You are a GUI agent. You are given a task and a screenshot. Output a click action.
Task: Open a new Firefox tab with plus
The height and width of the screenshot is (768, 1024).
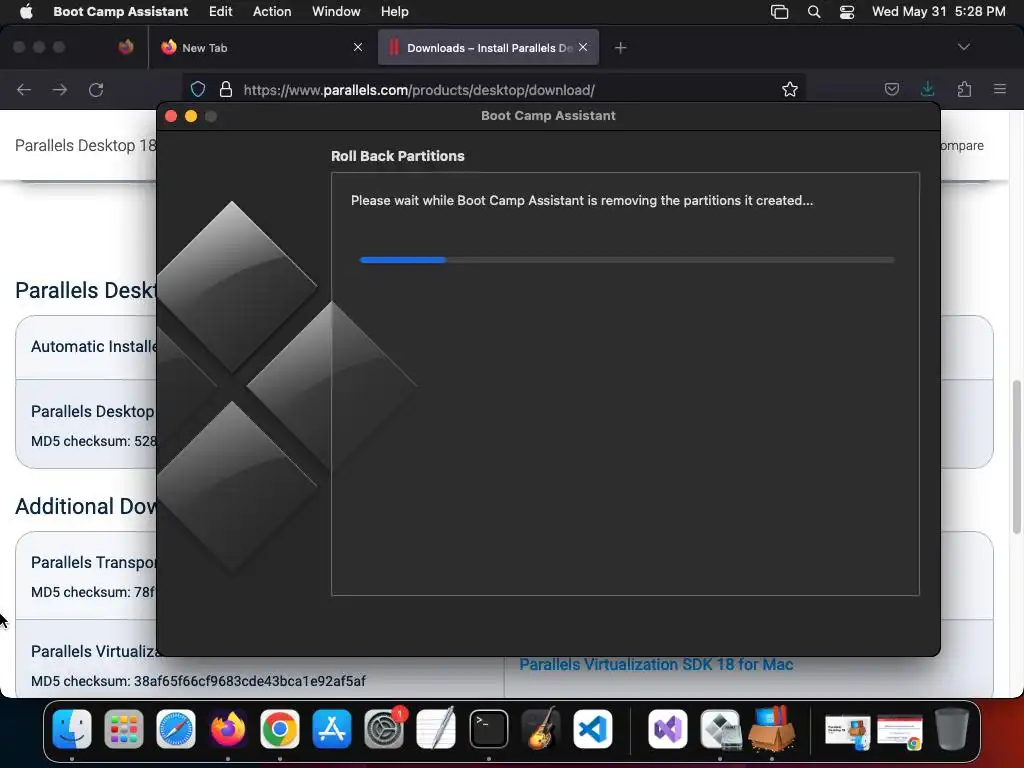tap(620, 48)
